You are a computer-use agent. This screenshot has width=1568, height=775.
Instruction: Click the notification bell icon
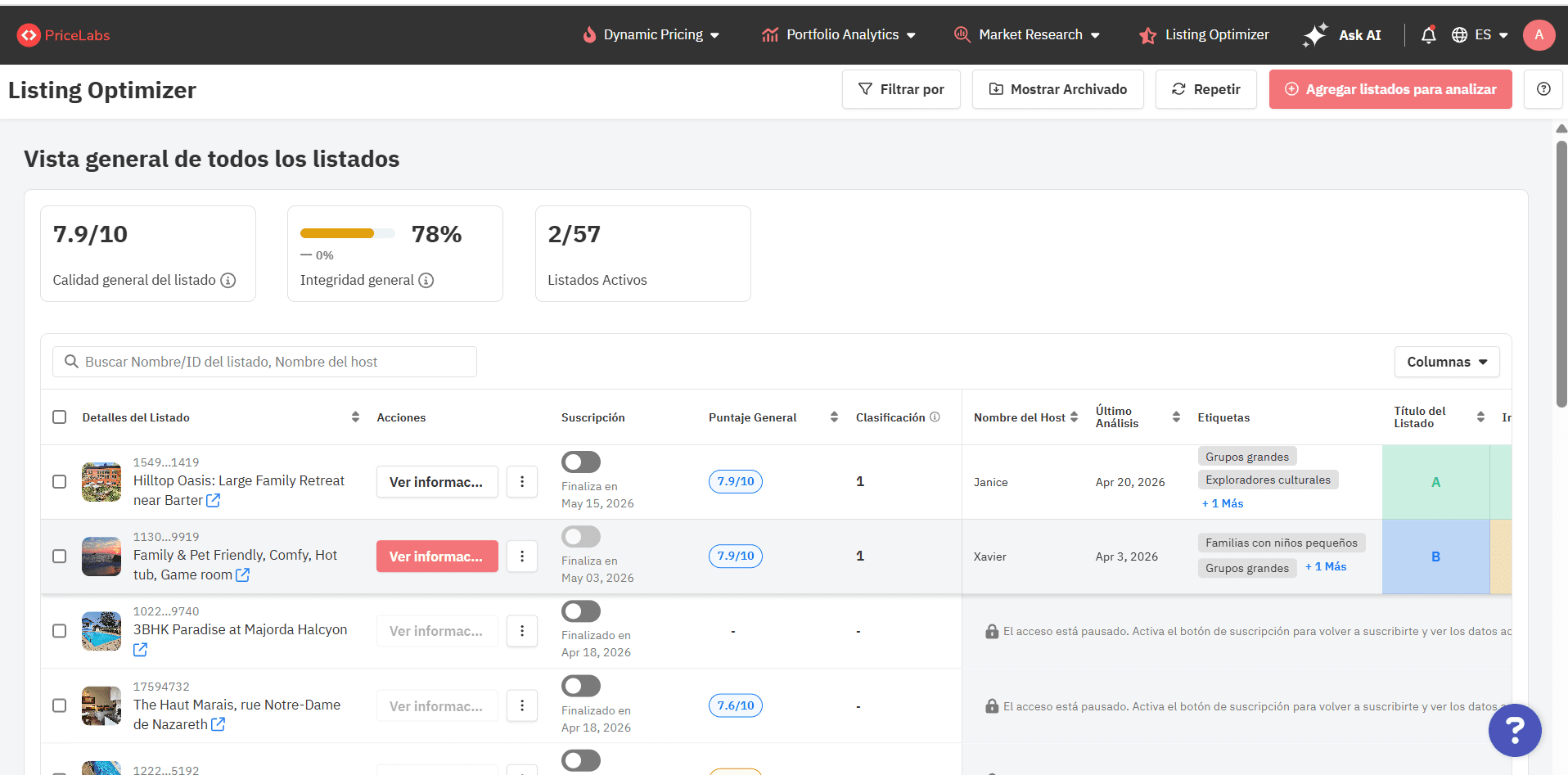click(1427, 34)
